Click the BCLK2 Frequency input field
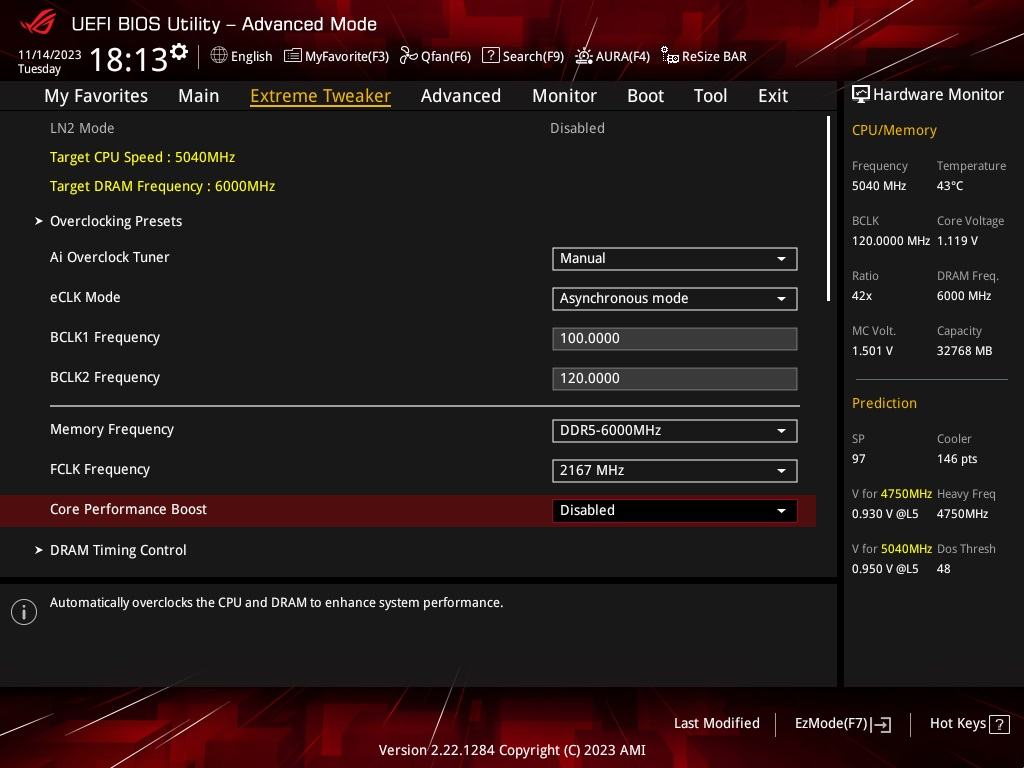 675,379
